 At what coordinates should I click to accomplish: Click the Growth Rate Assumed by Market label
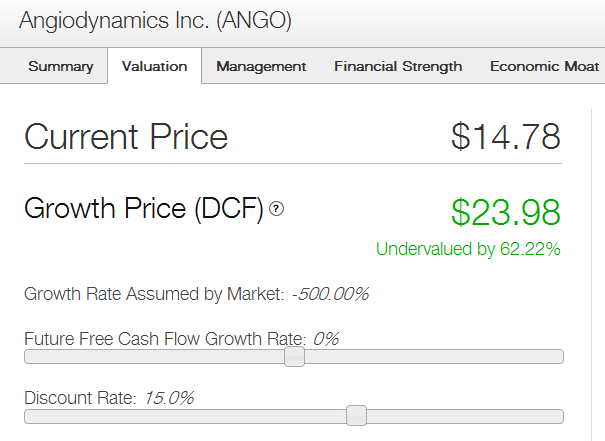point(154,294)
